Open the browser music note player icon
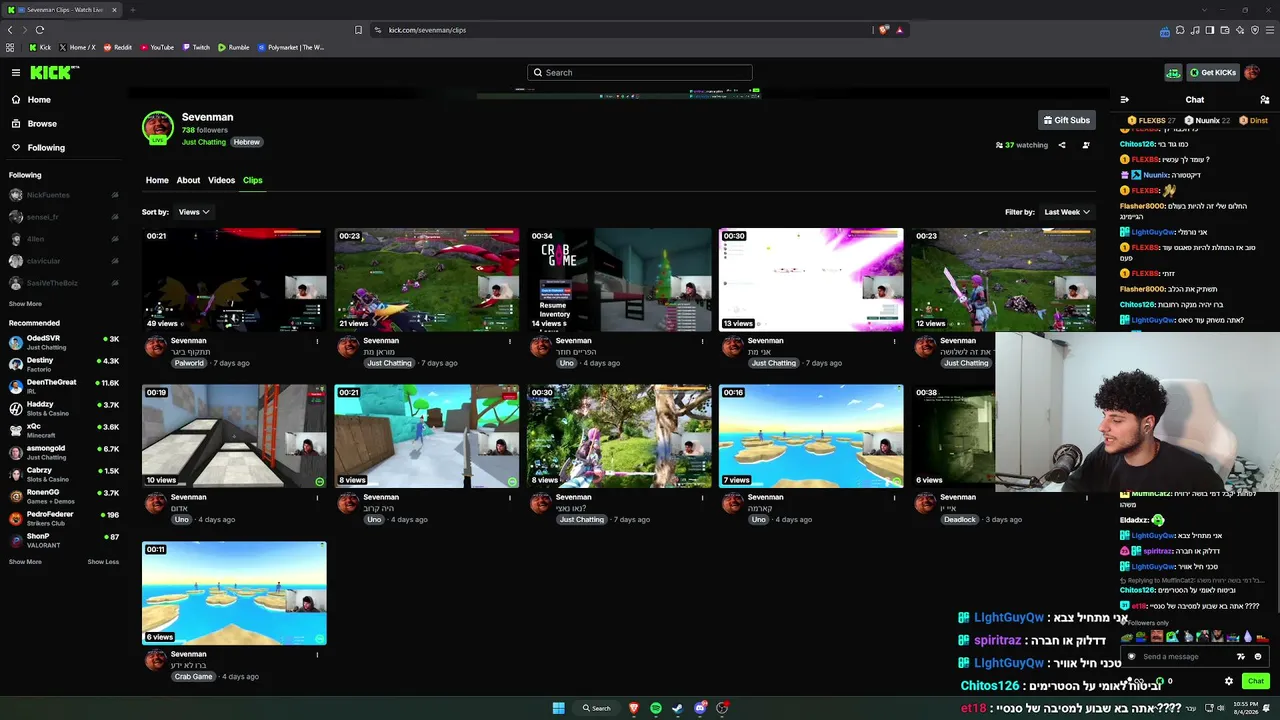This screenshot has height=720, width=1280. point(1195,30)
